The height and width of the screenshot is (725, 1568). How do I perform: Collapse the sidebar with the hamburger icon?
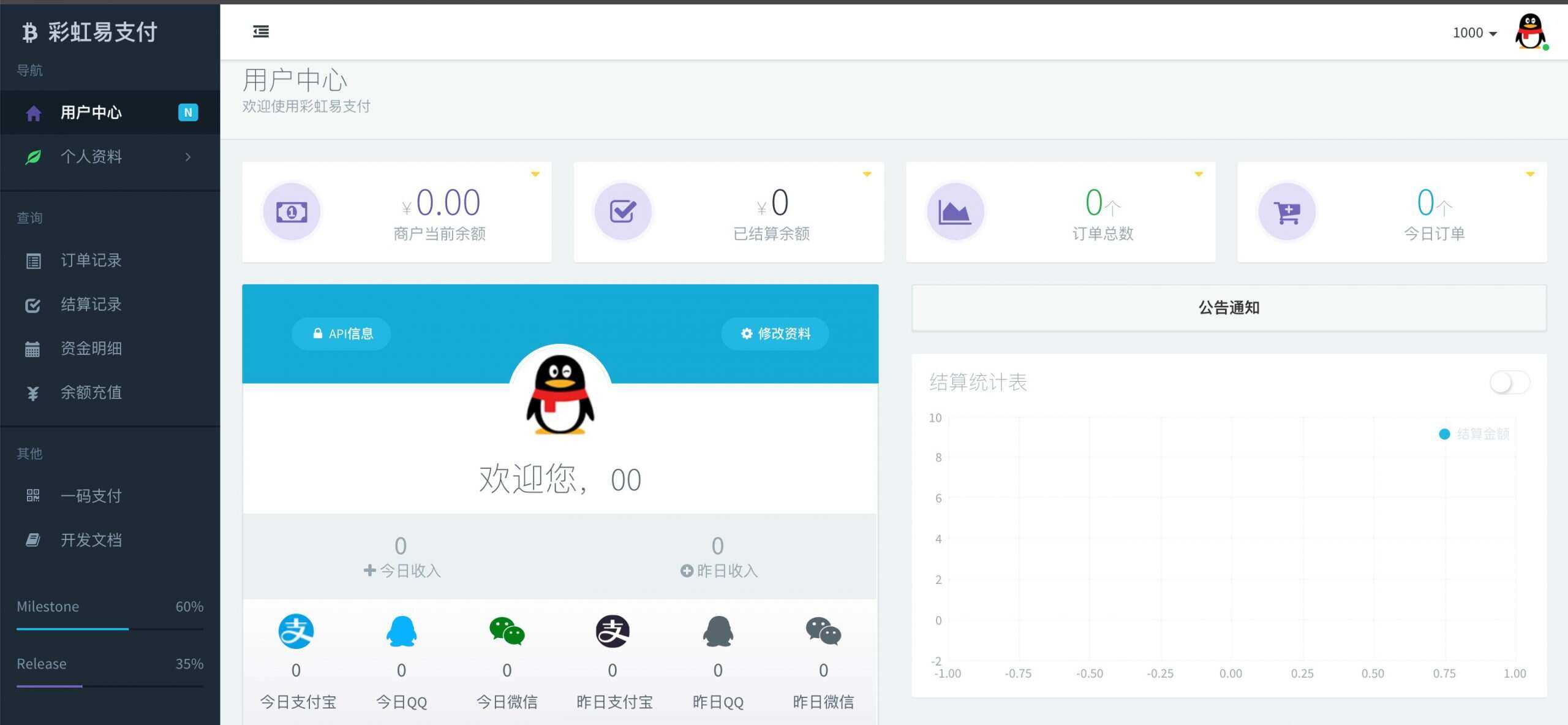[260, 31]
